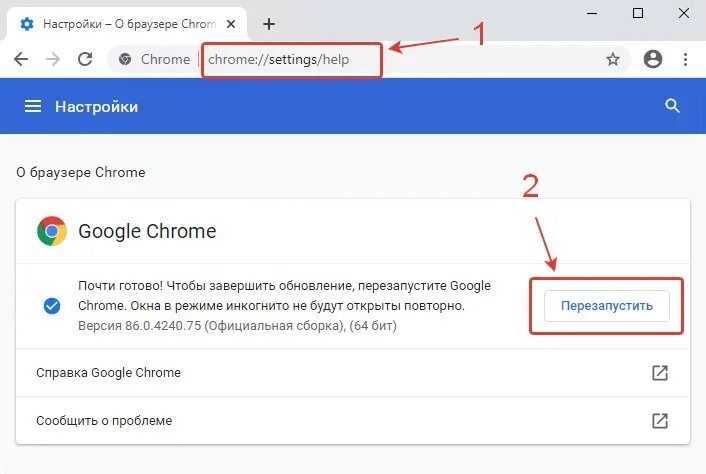The height and width of the screenshot is (474, 706).
Task: Open Chrome's three-dot menu
Action: tap(685, 59)
